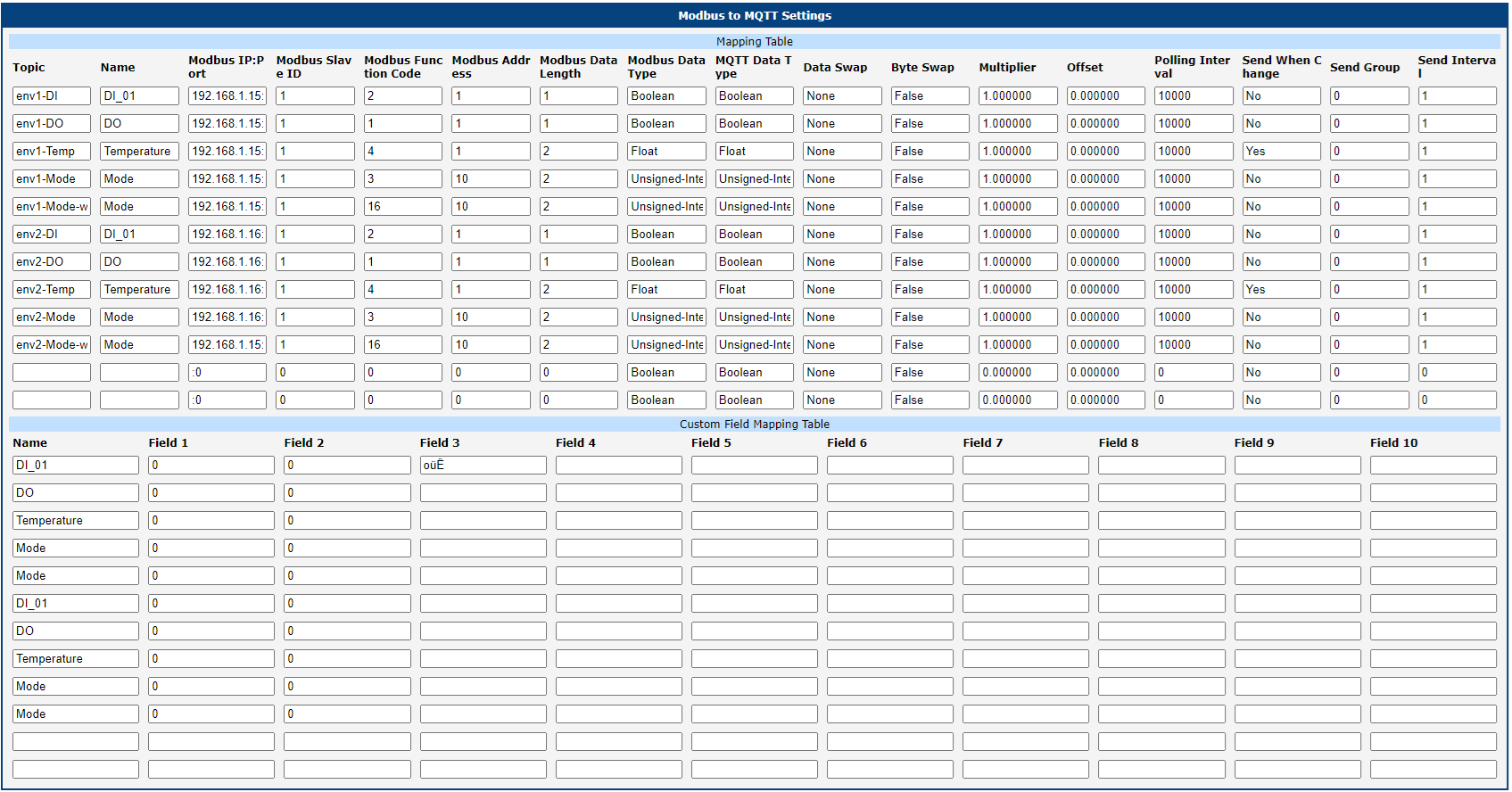Edit the Topic field containing env1-DO

(x=52, y=123)
